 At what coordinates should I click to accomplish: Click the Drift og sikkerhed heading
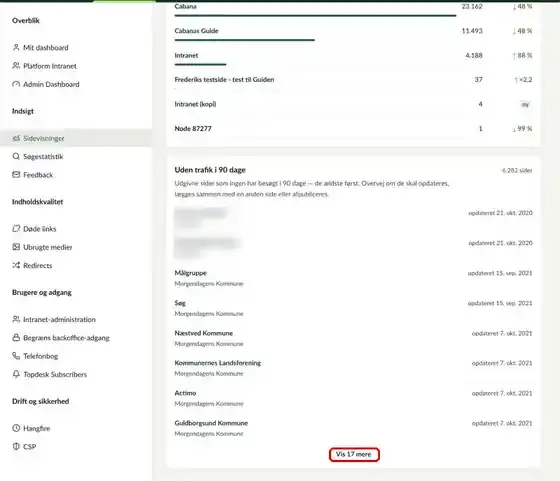pyautogui.click(x=41, y=401)
